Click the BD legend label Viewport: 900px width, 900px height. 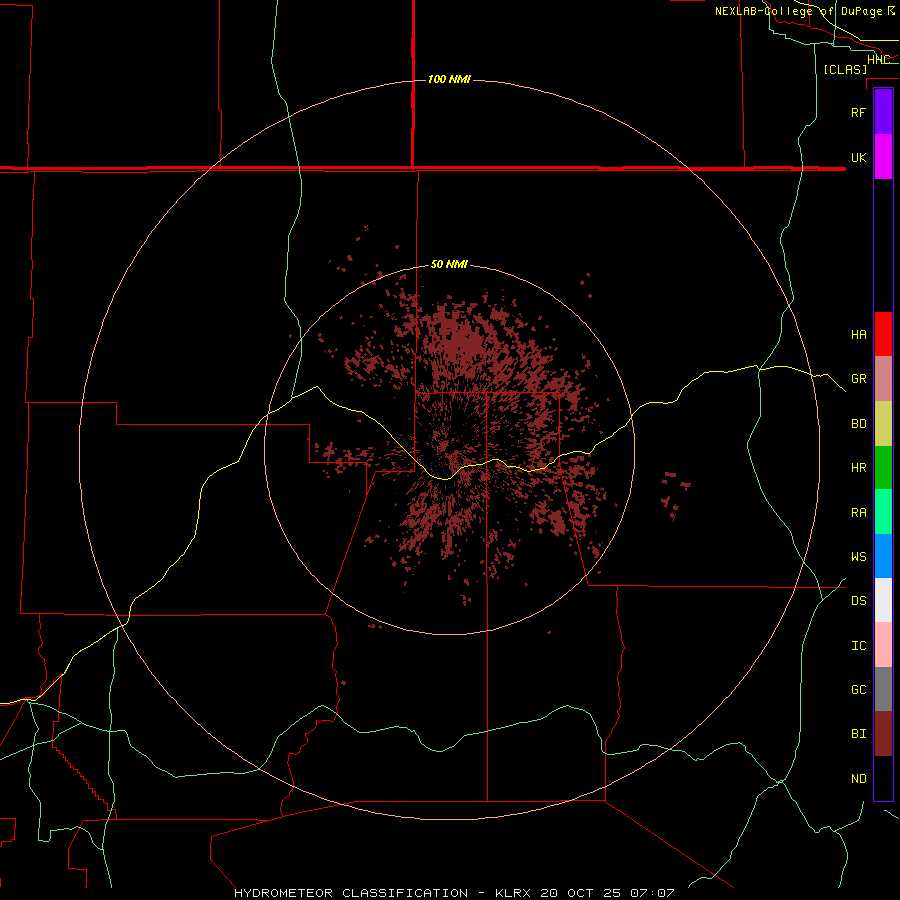coord(858,424)
